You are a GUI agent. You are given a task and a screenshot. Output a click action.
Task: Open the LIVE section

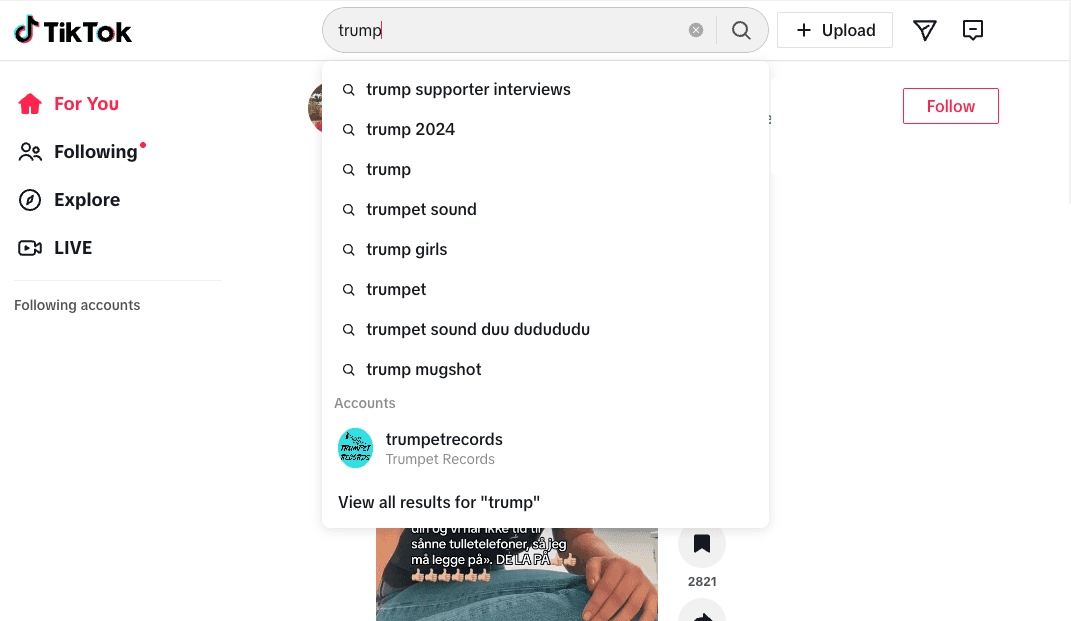55,247
